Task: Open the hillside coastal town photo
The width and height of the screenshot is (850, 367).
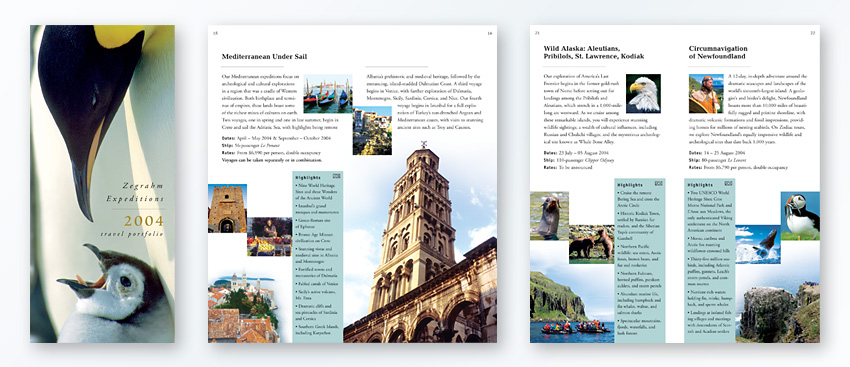Action: point(372,131)
